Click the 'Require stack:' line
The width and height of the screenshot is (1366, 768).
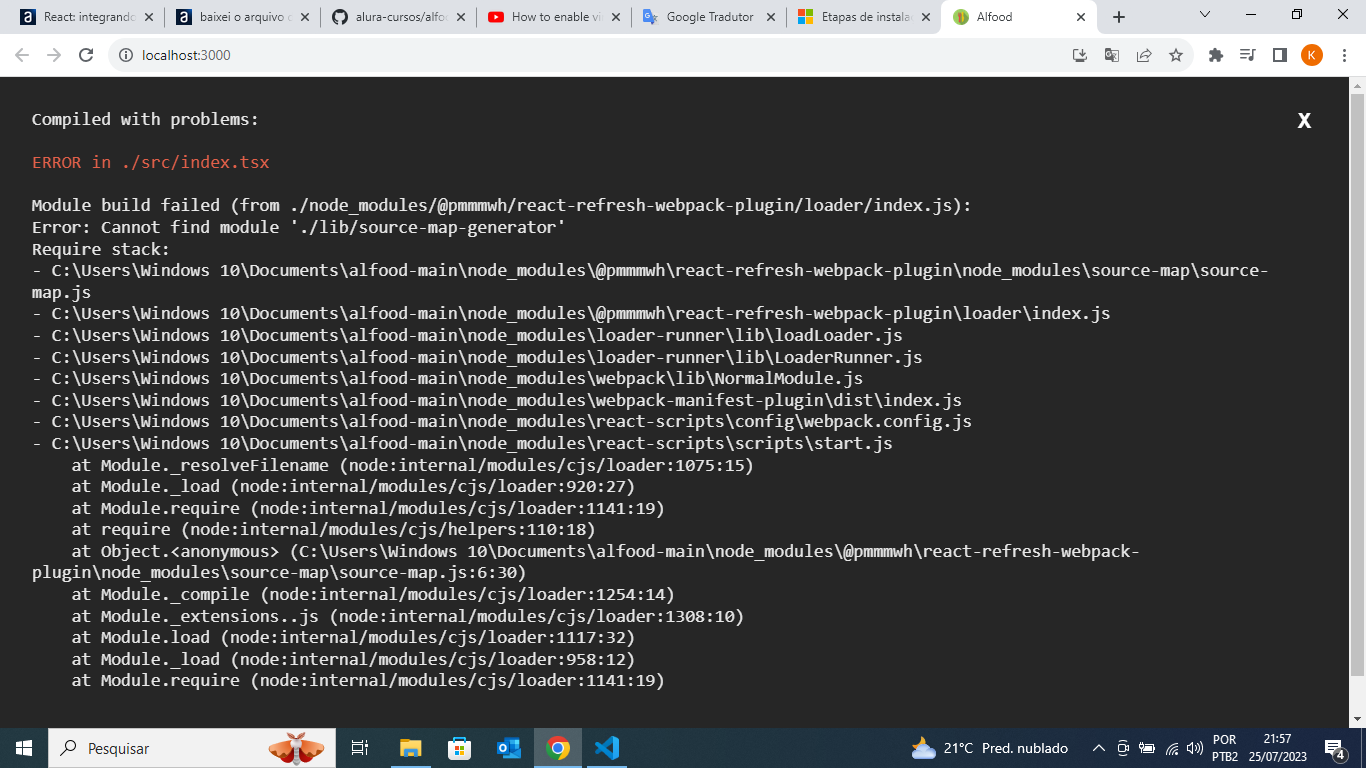[101, 249]
